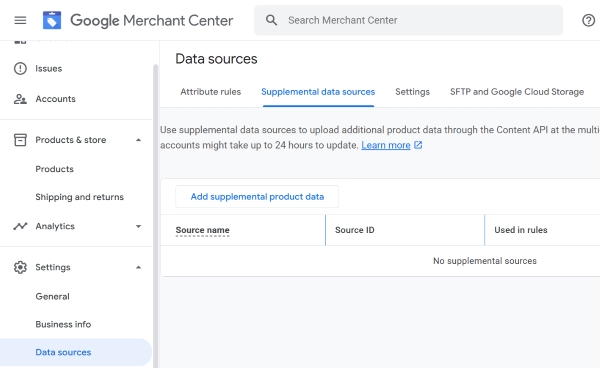The width and height of the screenshot is (600, 368).
Task: Focus the Search Merchant Center field
Action: click(x=408, y=20)
